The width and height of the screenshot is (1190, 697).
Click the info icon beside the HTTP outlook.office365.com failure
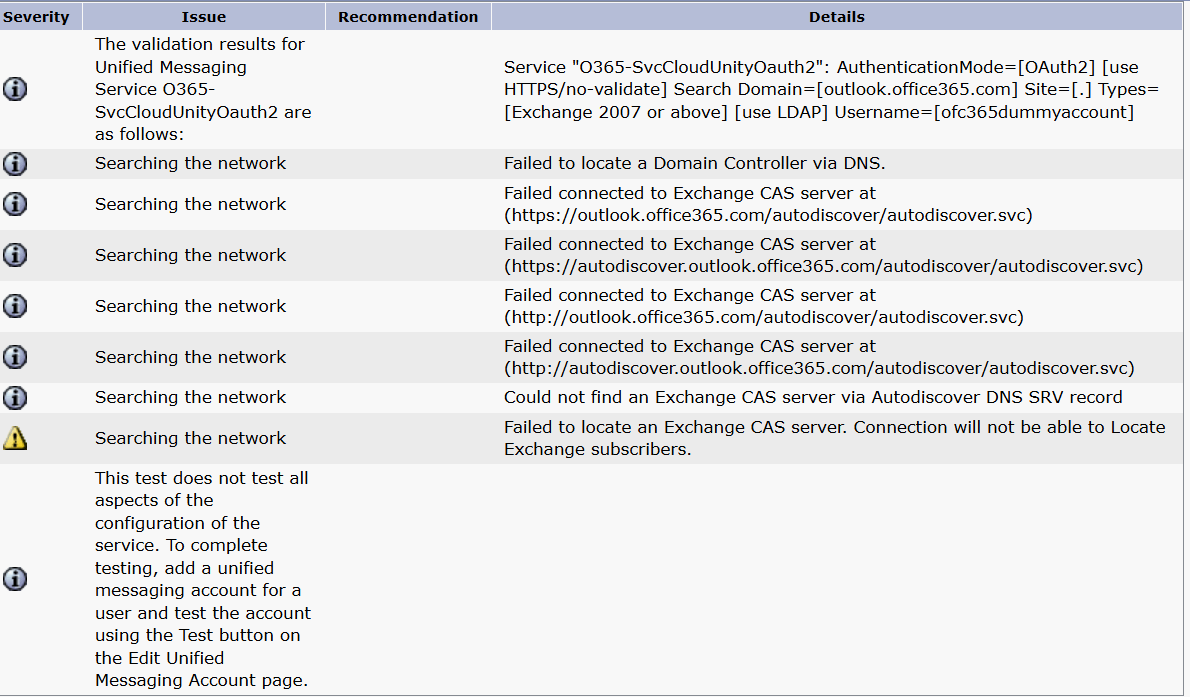click(15, 306)
